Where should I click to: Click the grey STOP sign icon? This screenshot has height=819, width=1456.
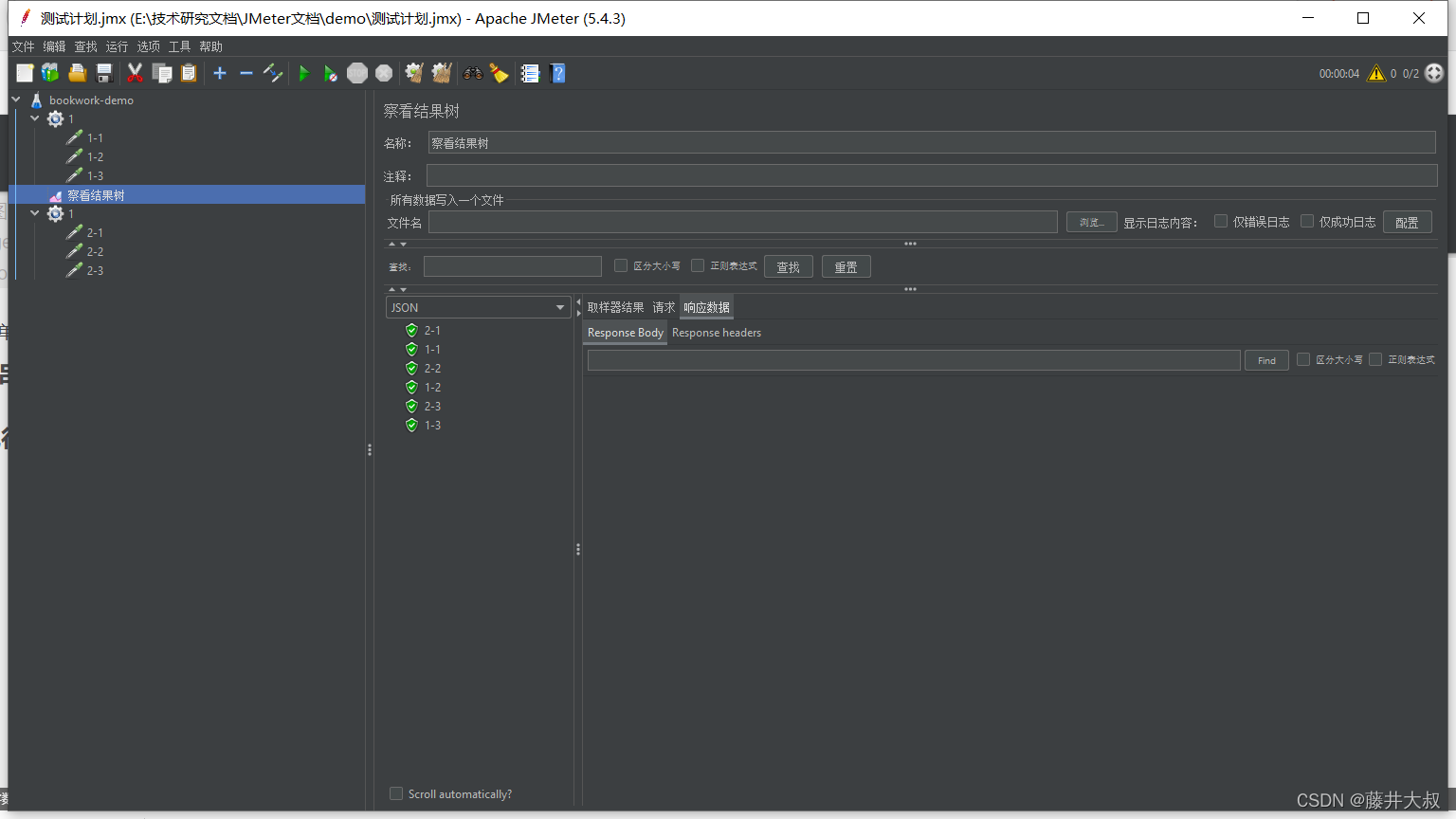(357, 73)
